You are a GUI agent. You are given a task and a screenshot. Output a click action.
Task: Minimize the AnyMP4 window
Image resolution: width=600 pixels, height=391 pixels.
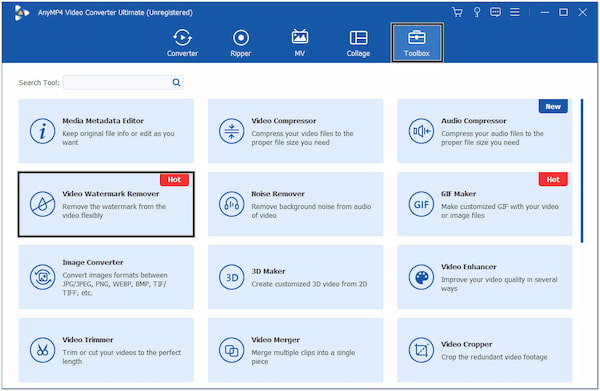coord(545,12)
